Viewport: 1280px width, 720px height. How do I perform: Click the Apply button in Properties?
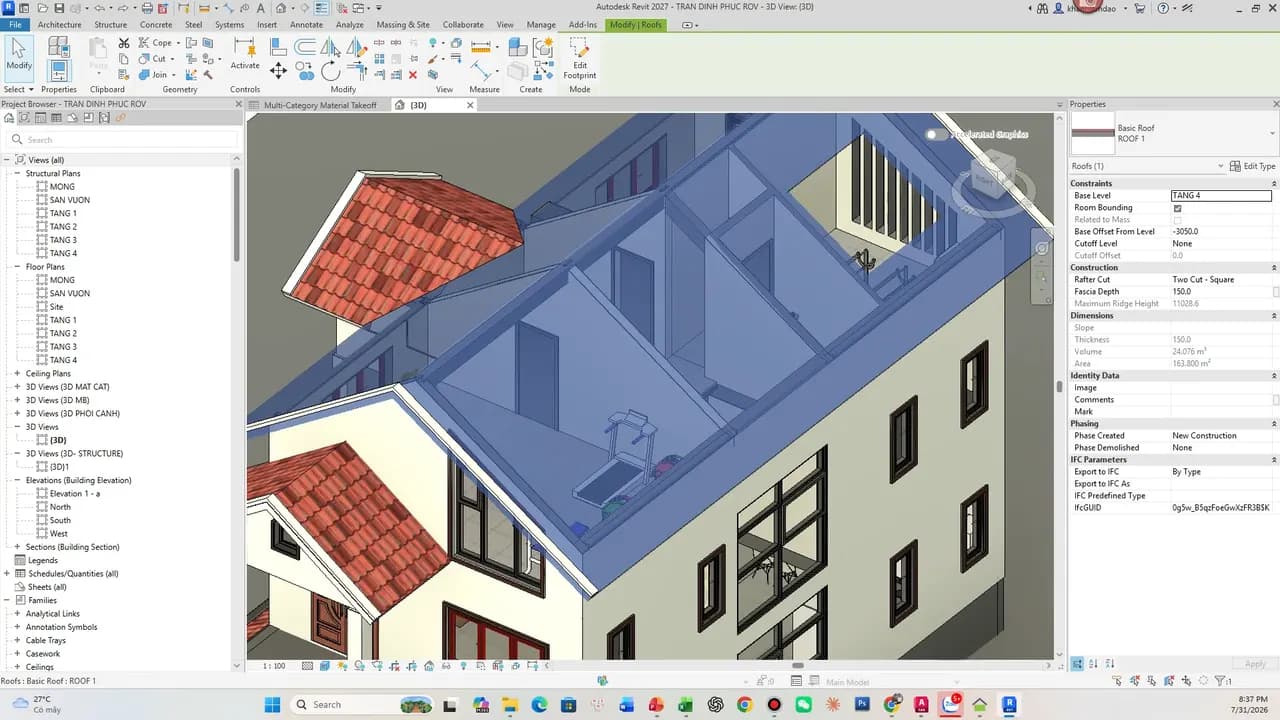[1255, 664]
